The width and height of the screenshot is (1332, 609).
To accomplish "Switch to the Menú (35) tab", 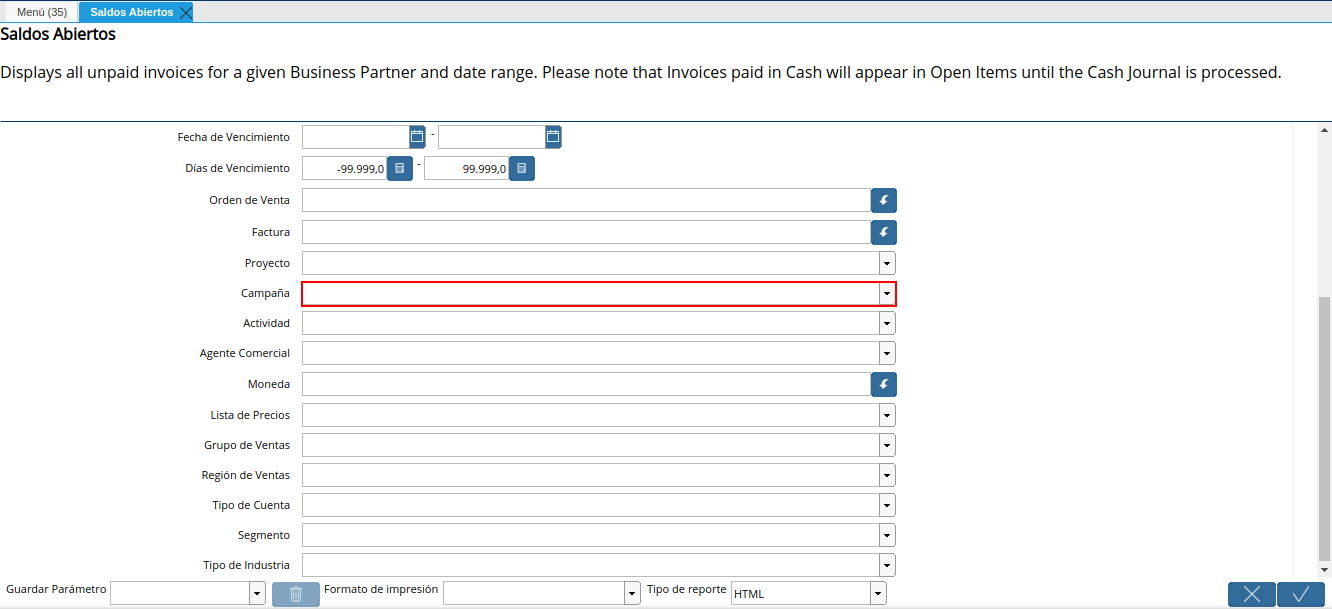I will click(x=42, y=12).
